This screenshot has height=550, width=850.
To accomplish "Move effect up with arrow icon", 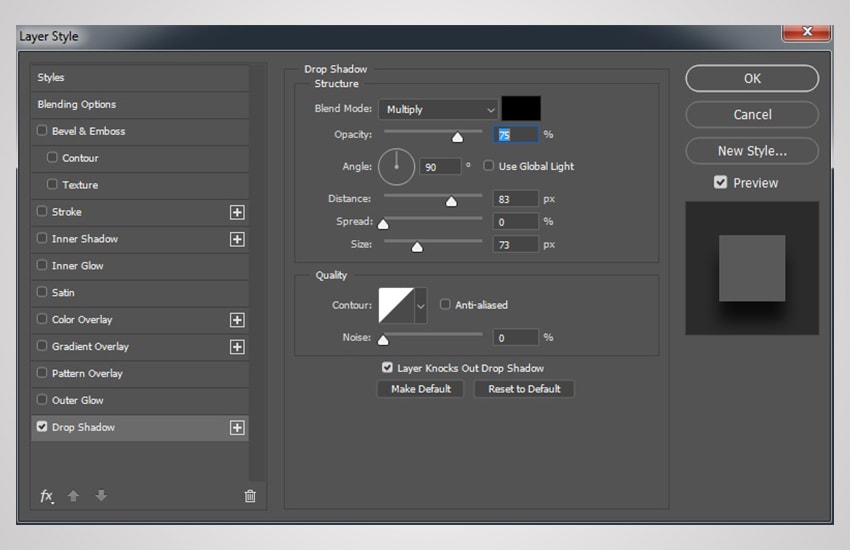I will (x=73, y=495).
